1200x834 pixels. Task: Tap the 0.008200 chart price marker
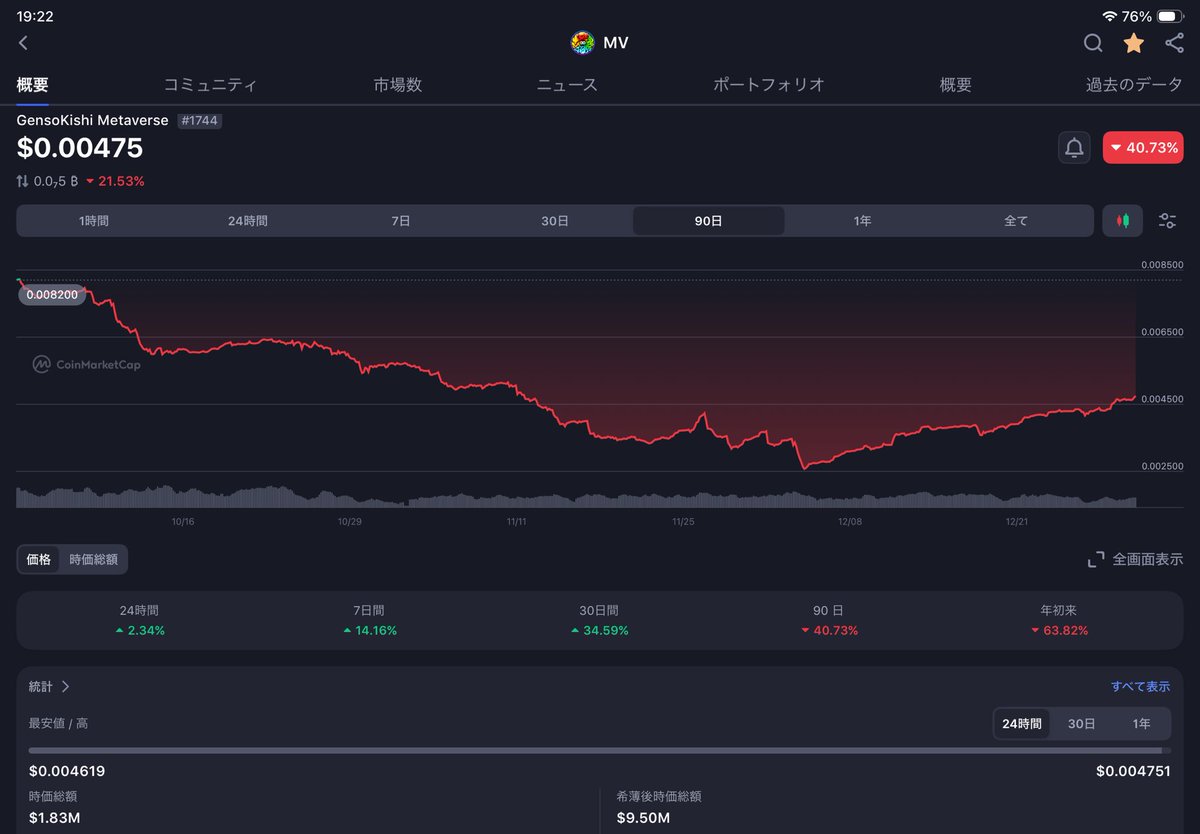click(52, 295)
